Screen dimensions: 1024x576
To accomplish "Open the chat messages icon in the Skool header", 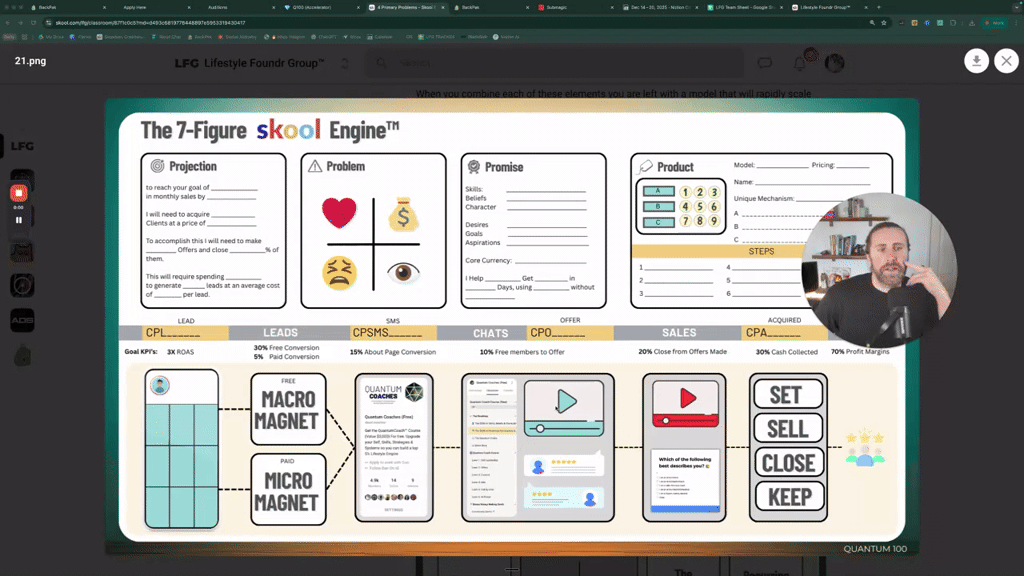I will (765, 63).
